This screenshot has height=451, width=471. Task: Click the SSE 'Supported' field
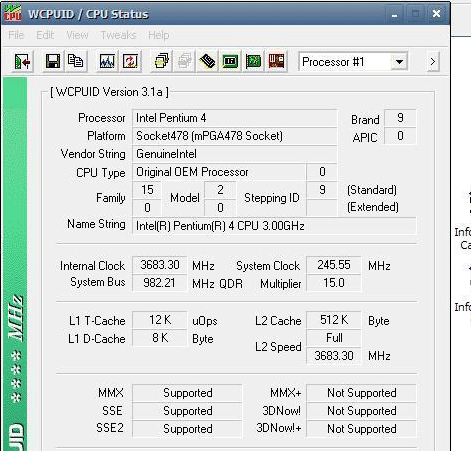coord(187,411)
